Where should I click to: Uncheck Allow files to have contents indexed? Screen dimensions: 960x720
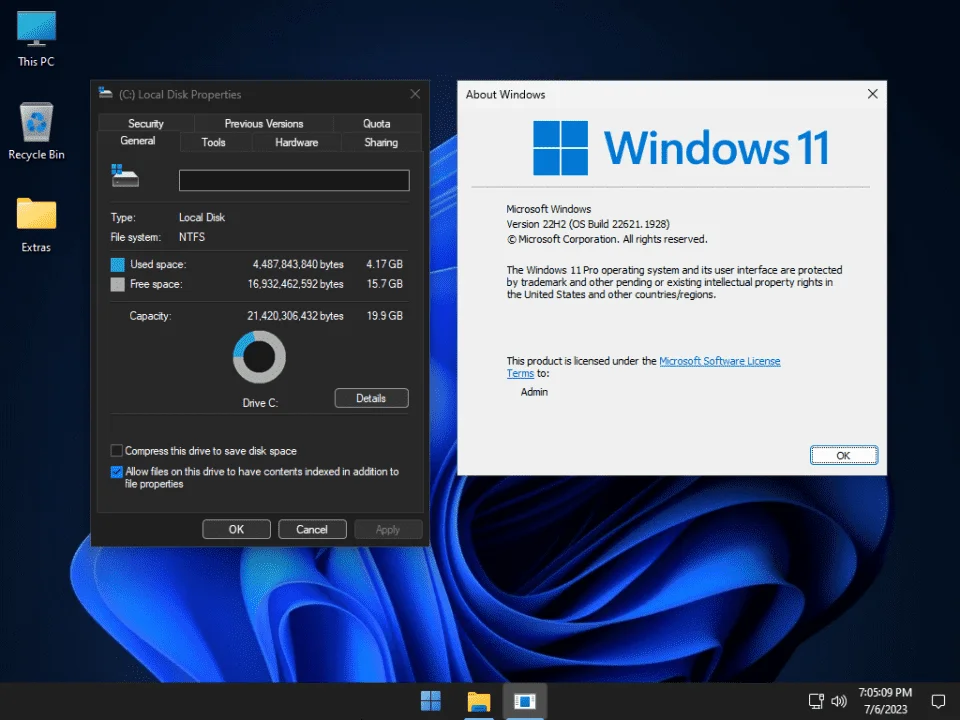pyautogui.click(x=116, y=471)
